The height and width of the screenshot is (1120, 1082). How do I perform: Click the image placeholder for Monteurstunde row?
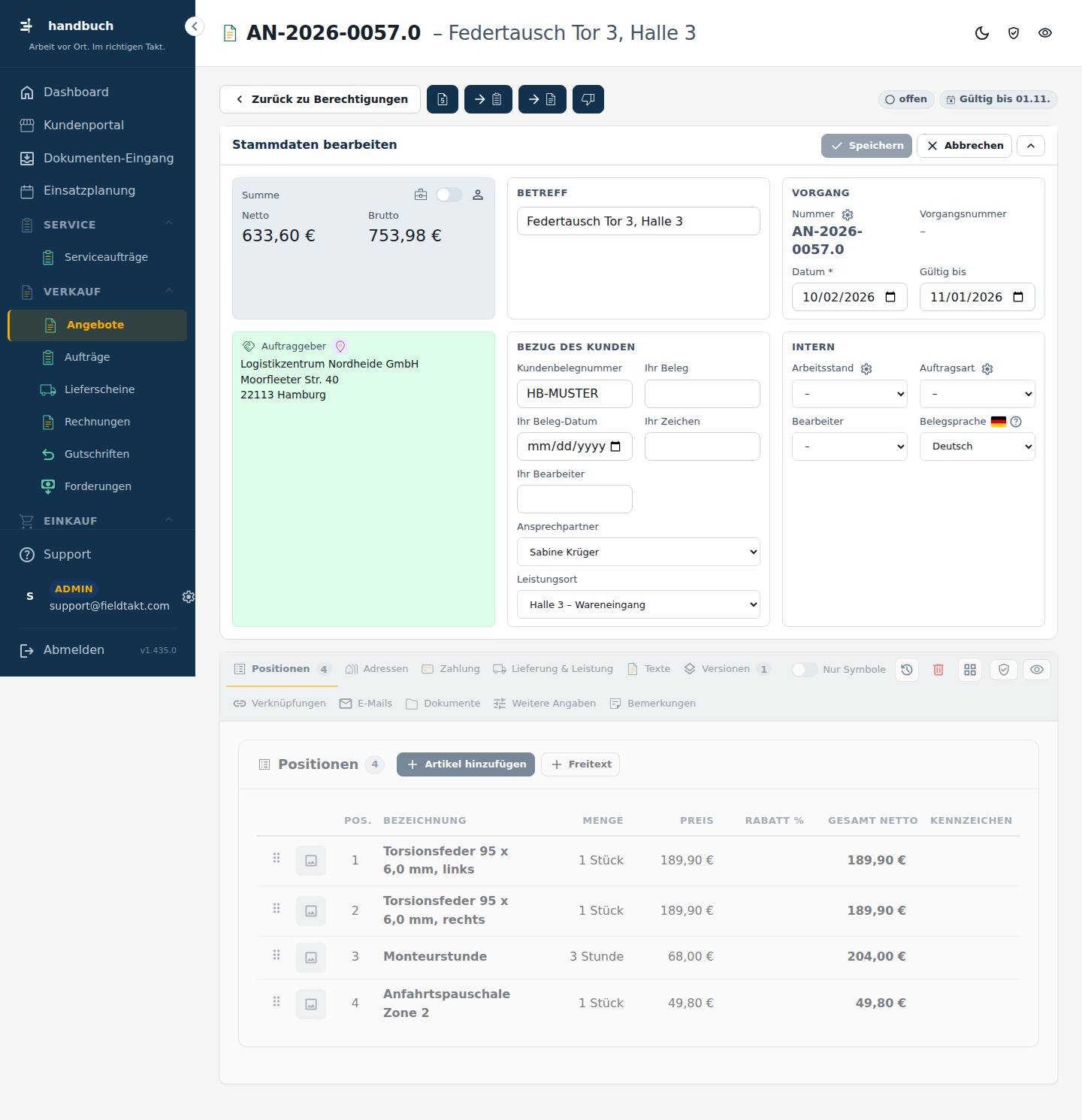311,958
